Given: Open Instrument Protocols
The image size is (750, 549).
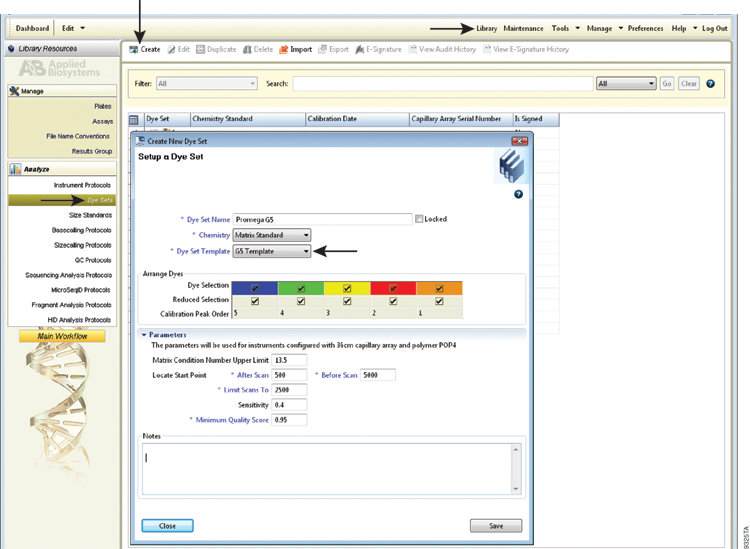Looking at the screenshot, I should (82, 185).
